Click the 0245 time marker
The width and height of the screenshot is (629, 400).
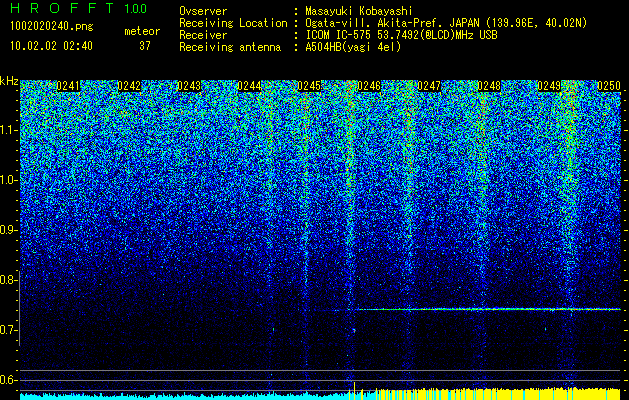pos(309,86)
